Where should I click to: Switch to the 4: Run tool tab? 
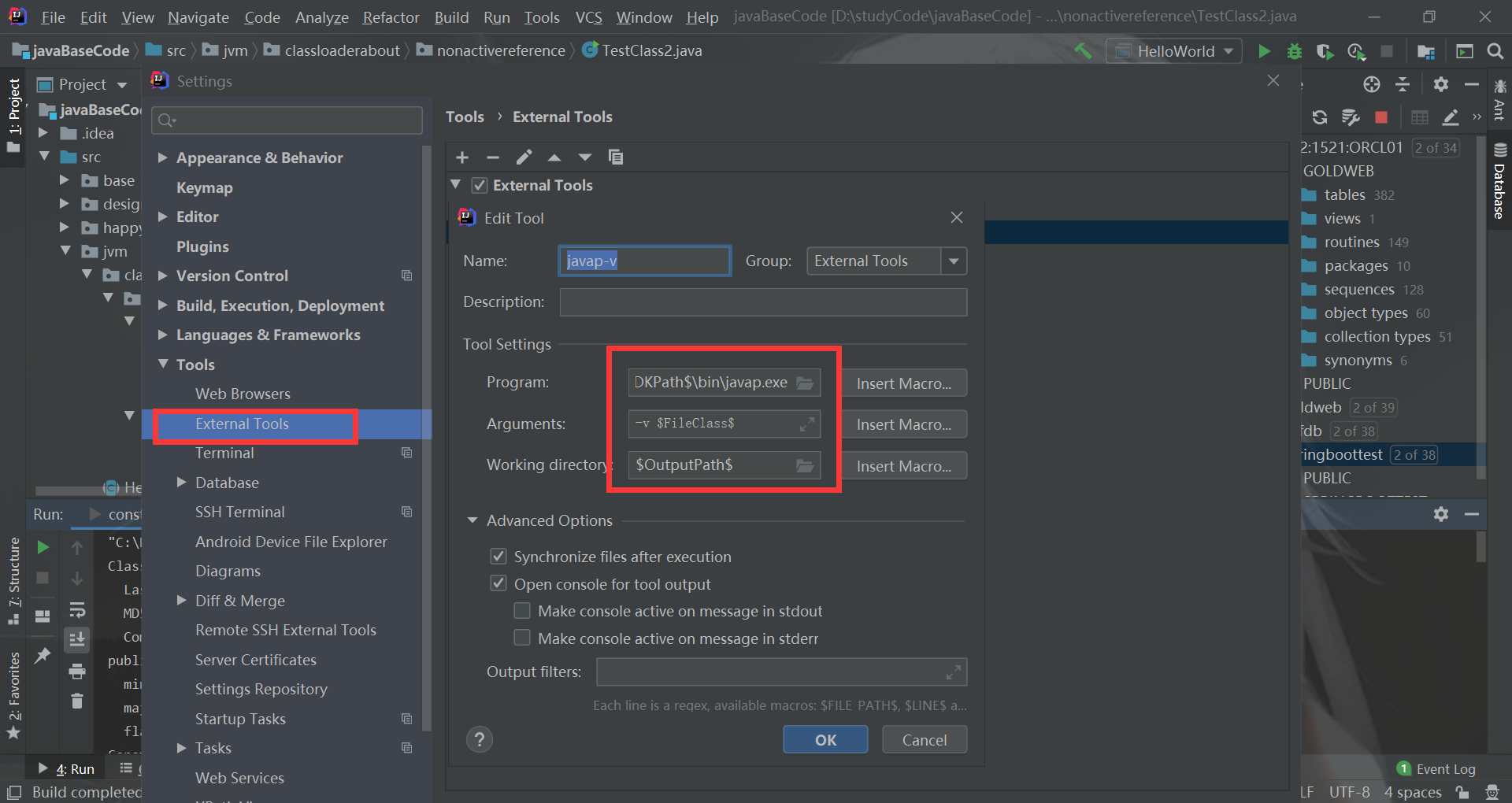coord(66,769)
